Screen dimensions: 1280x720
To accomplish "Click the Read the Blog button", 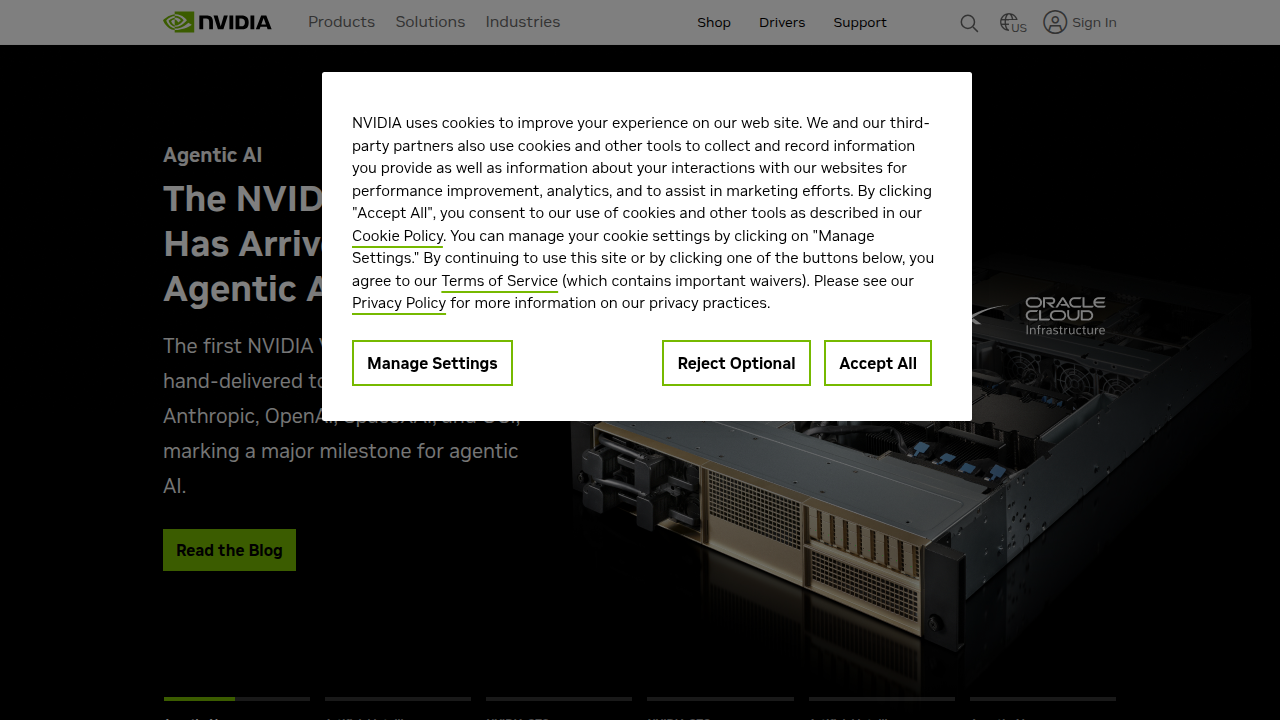I will [x=229, y=550].
